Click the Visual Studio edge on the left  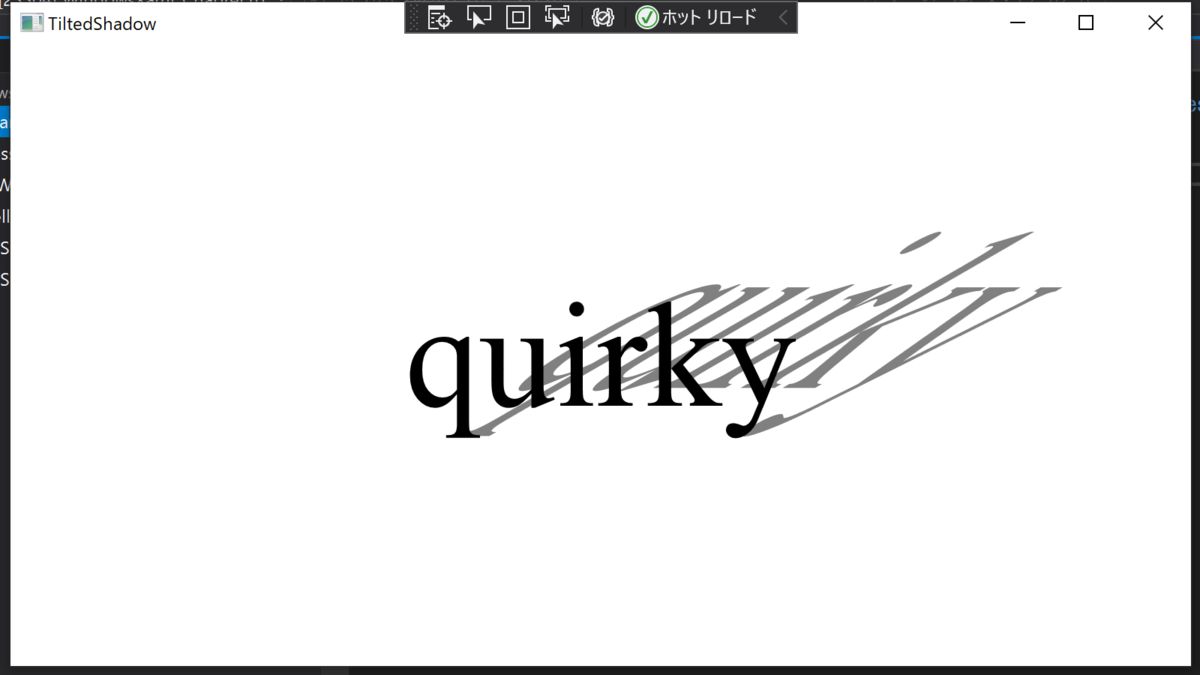(x=4, y=400)
